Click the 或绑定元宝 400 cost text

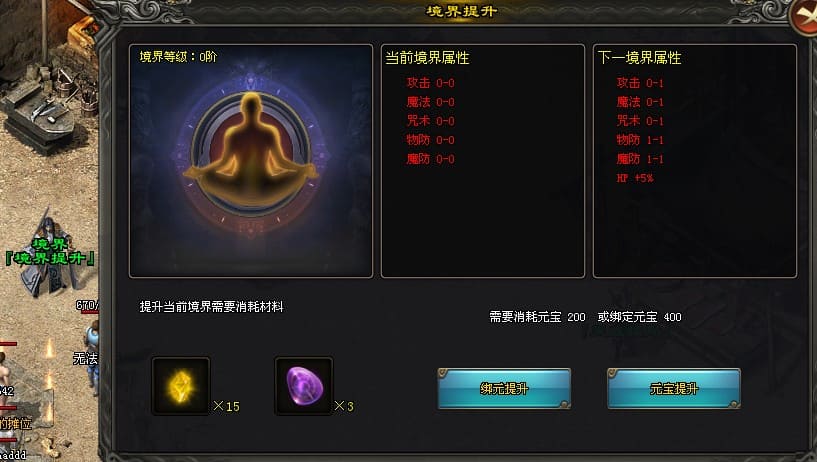pyautogui.click(x=639, y=317)
